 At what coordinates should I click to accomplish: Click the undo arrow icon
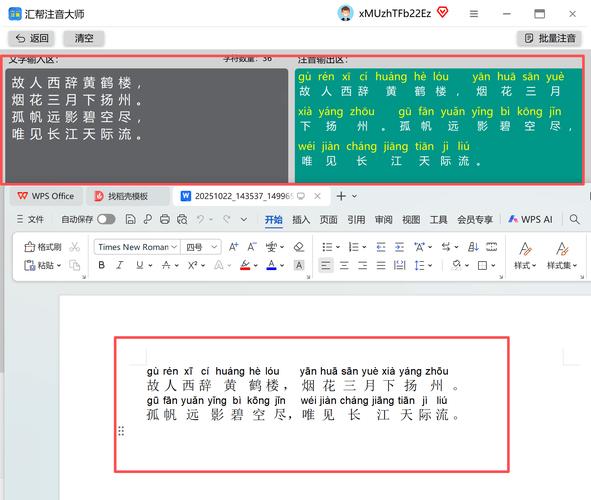(201, 219)
